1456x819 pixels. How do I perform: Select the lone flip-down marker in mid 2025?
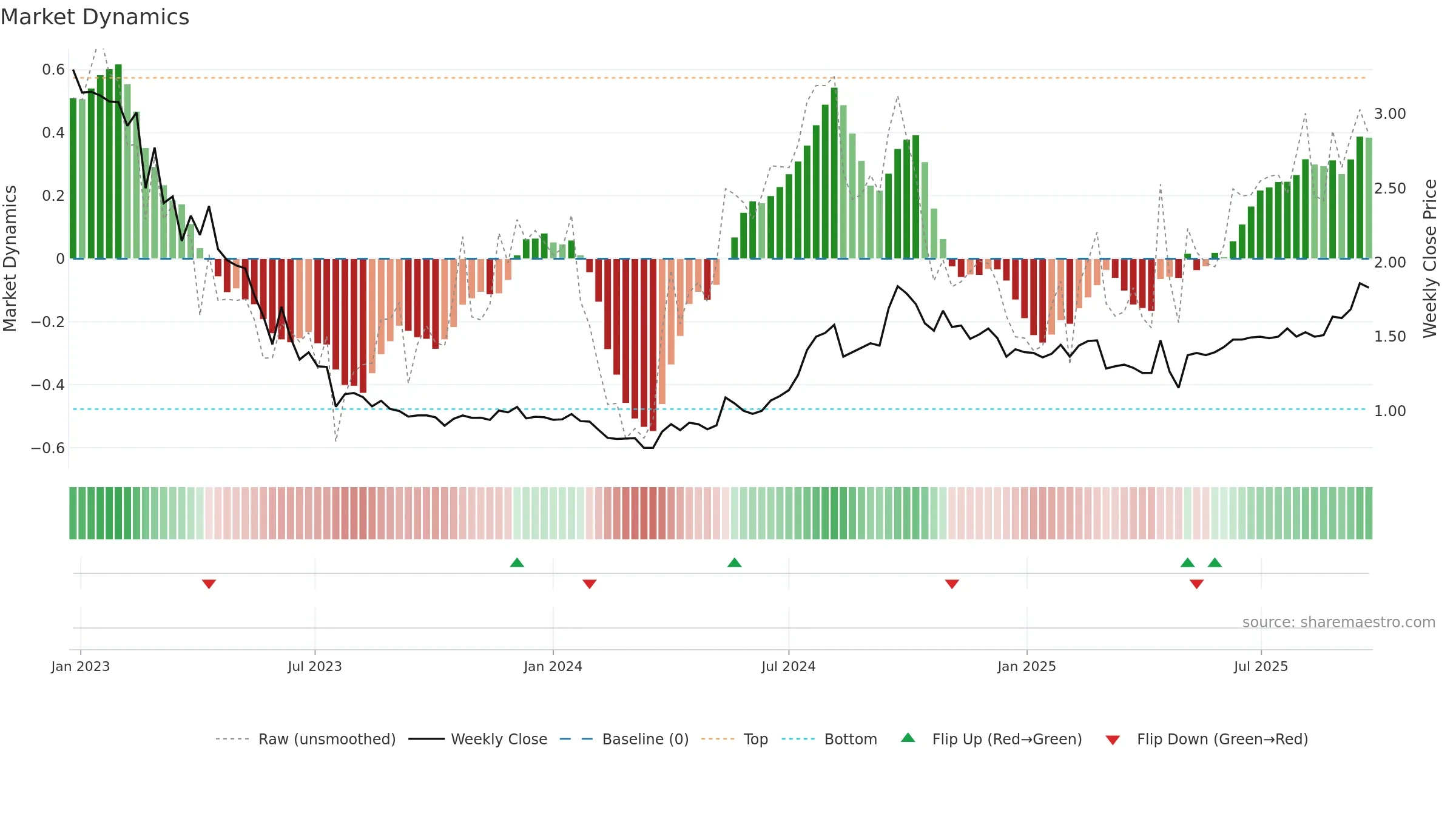[x=1197, y=584]
